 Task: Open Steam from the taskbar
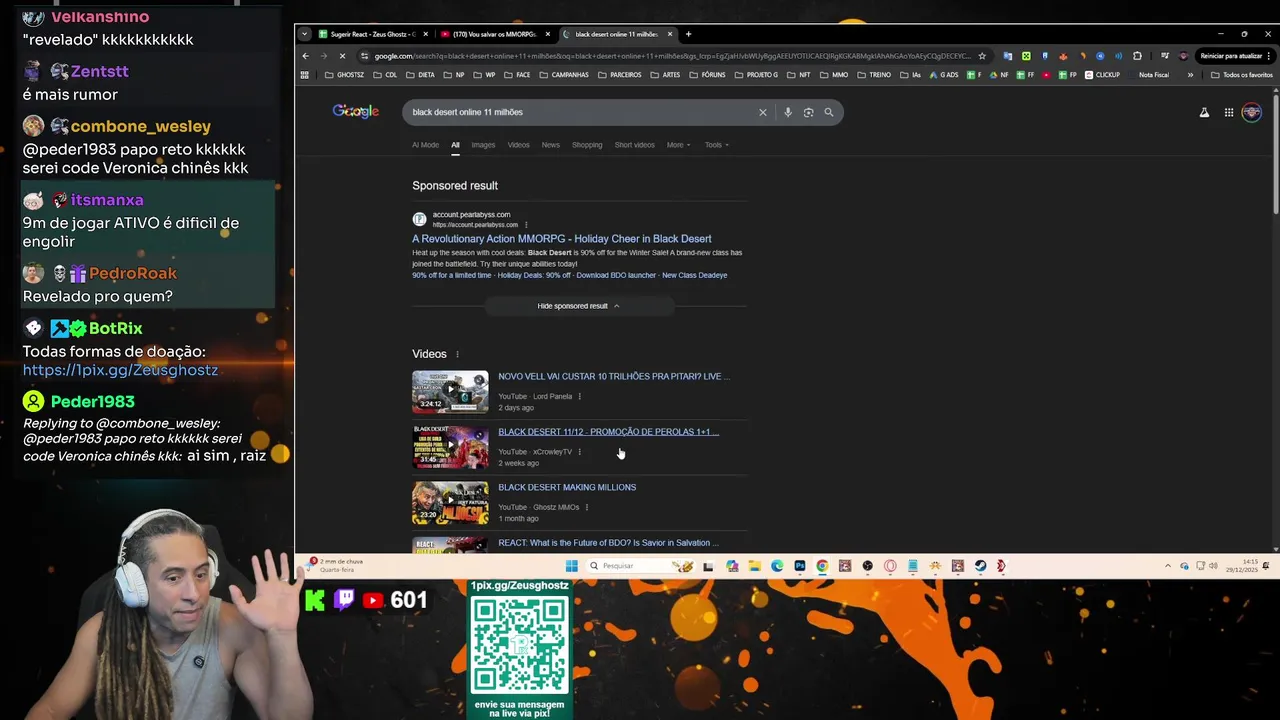pos(980,566)
